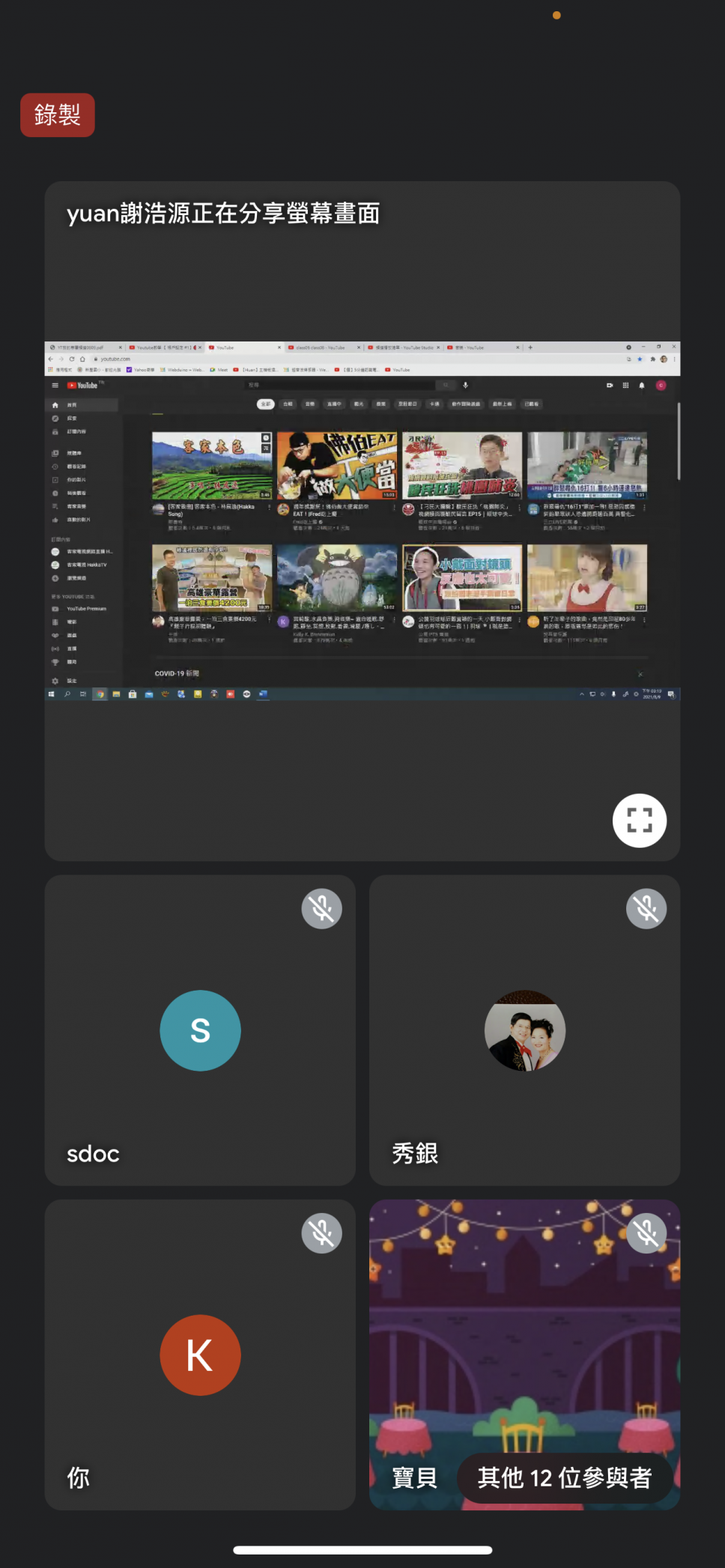The height and width of the screenshot is (1568, 725).
Task: Select the 全部 filter chip on YouTube
Action: (265, 404)
